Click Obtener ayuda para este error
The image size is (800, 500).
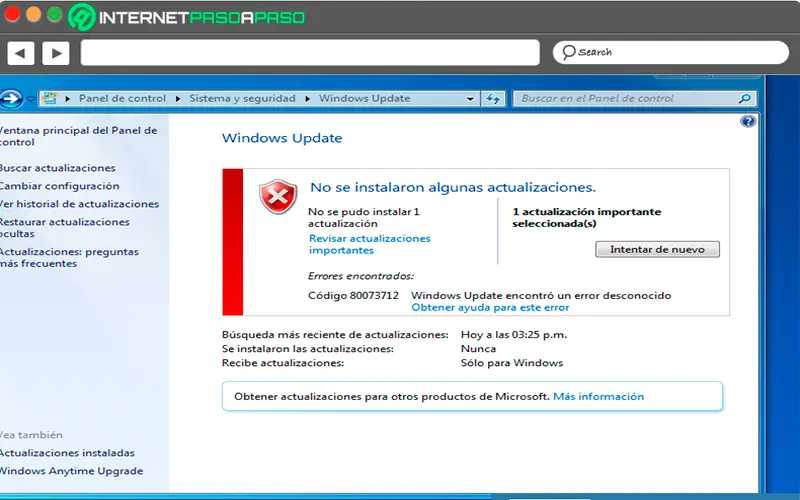490,307
